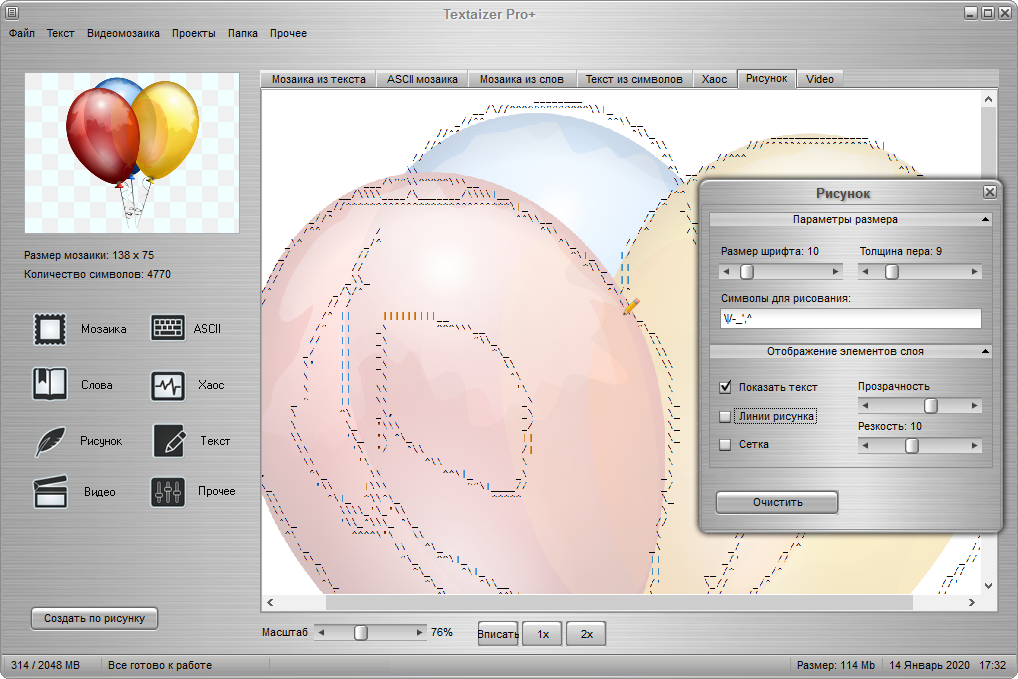Select the ASCII keyboard icon
Screen dimensions: 1018x679
tap(168, 328)
